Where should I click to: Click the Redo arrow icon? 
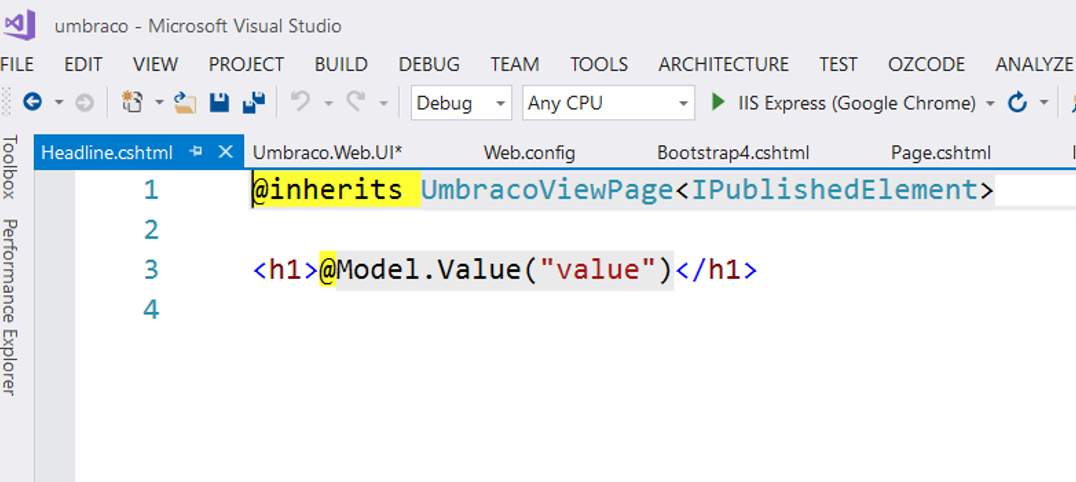[x=355, y=103]
